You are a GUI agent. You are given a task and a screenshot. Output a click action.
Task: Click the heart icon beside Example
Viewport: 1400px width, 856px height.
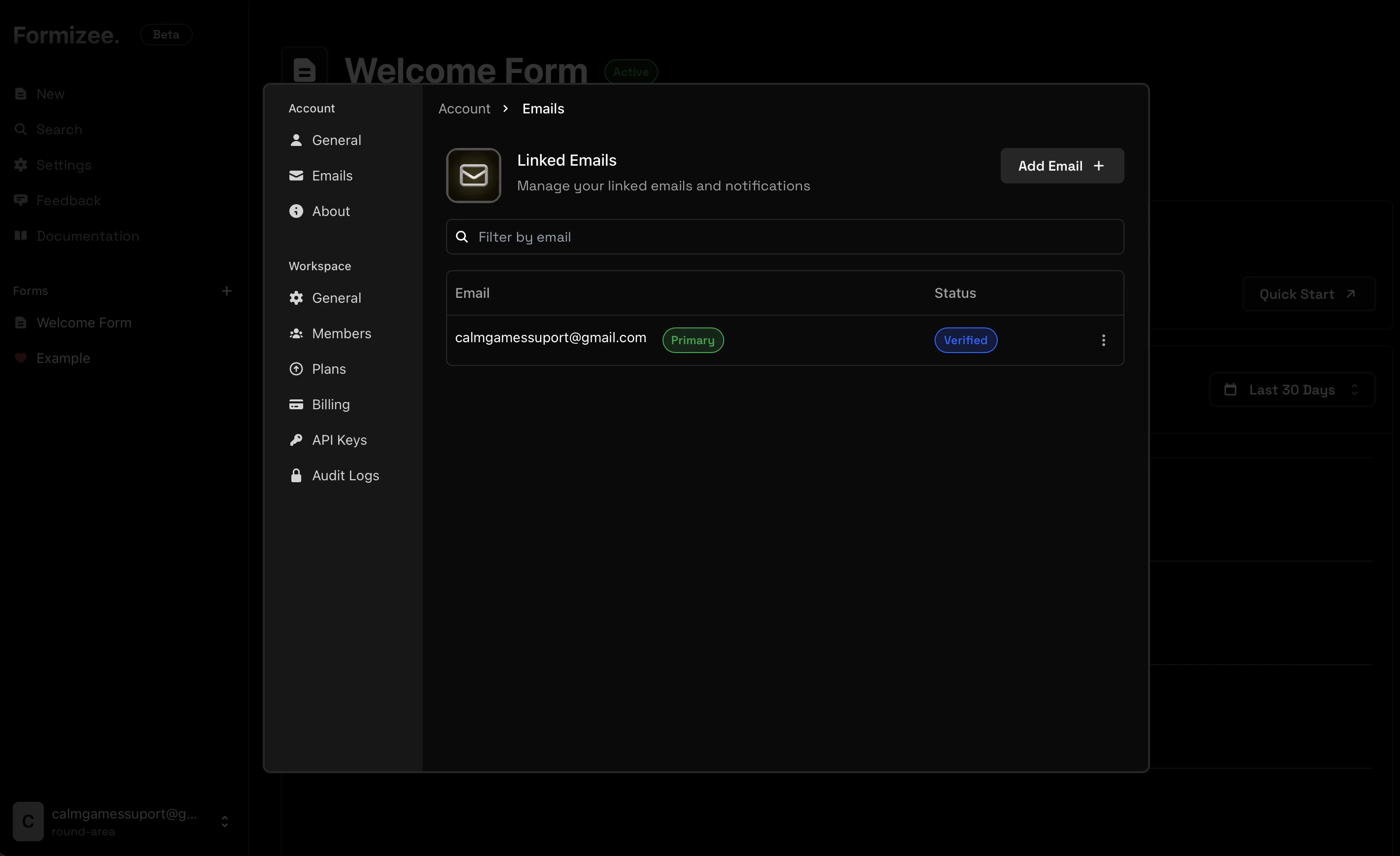tap(20, 358)
